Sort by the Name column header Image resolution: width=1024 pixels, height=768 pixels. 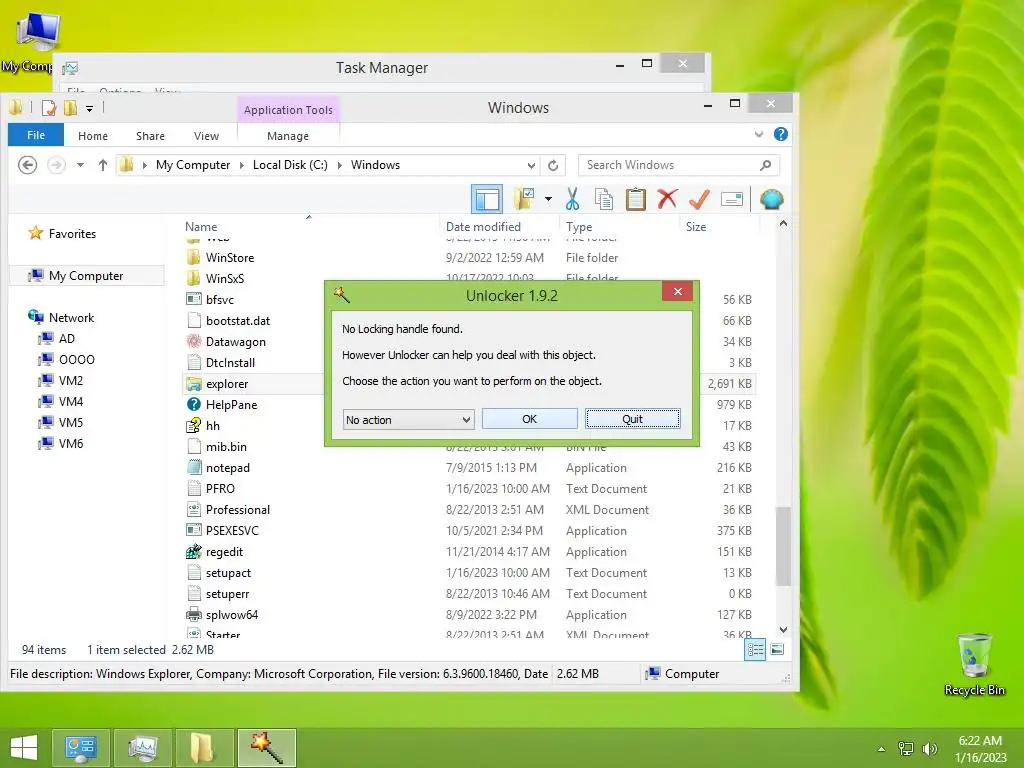tap(201, 227)
